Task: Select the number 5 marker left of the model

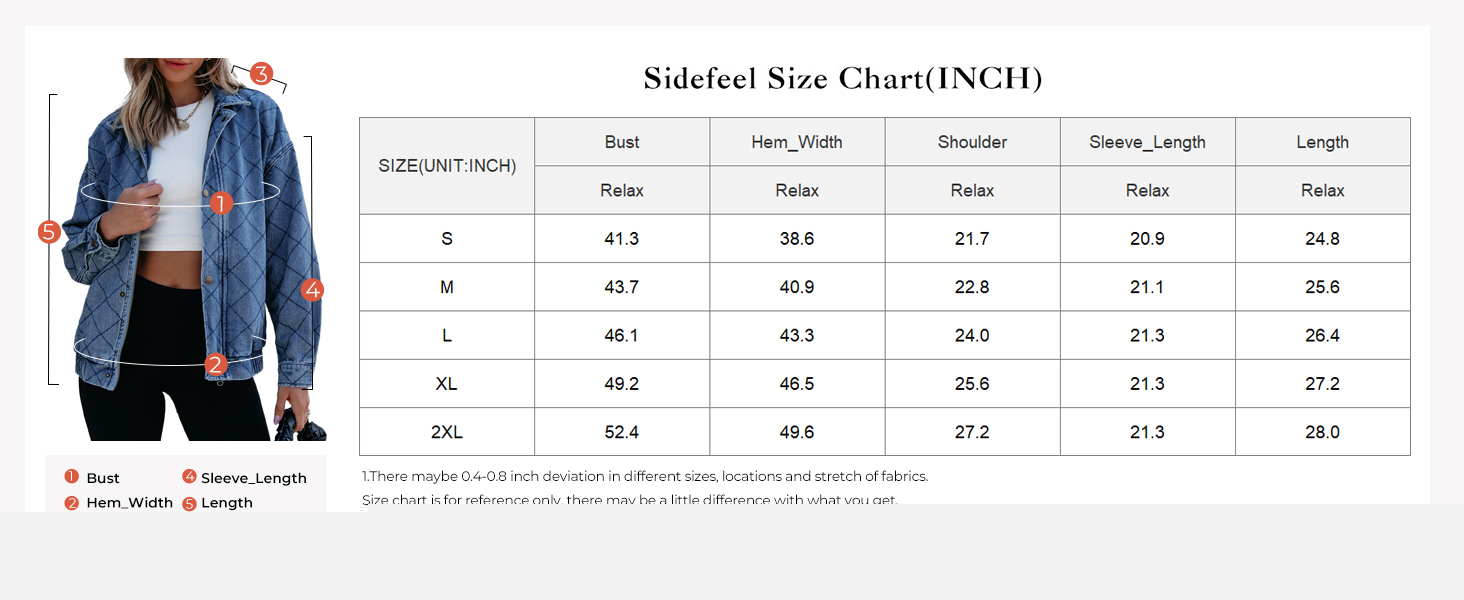Action: (49, 232)
